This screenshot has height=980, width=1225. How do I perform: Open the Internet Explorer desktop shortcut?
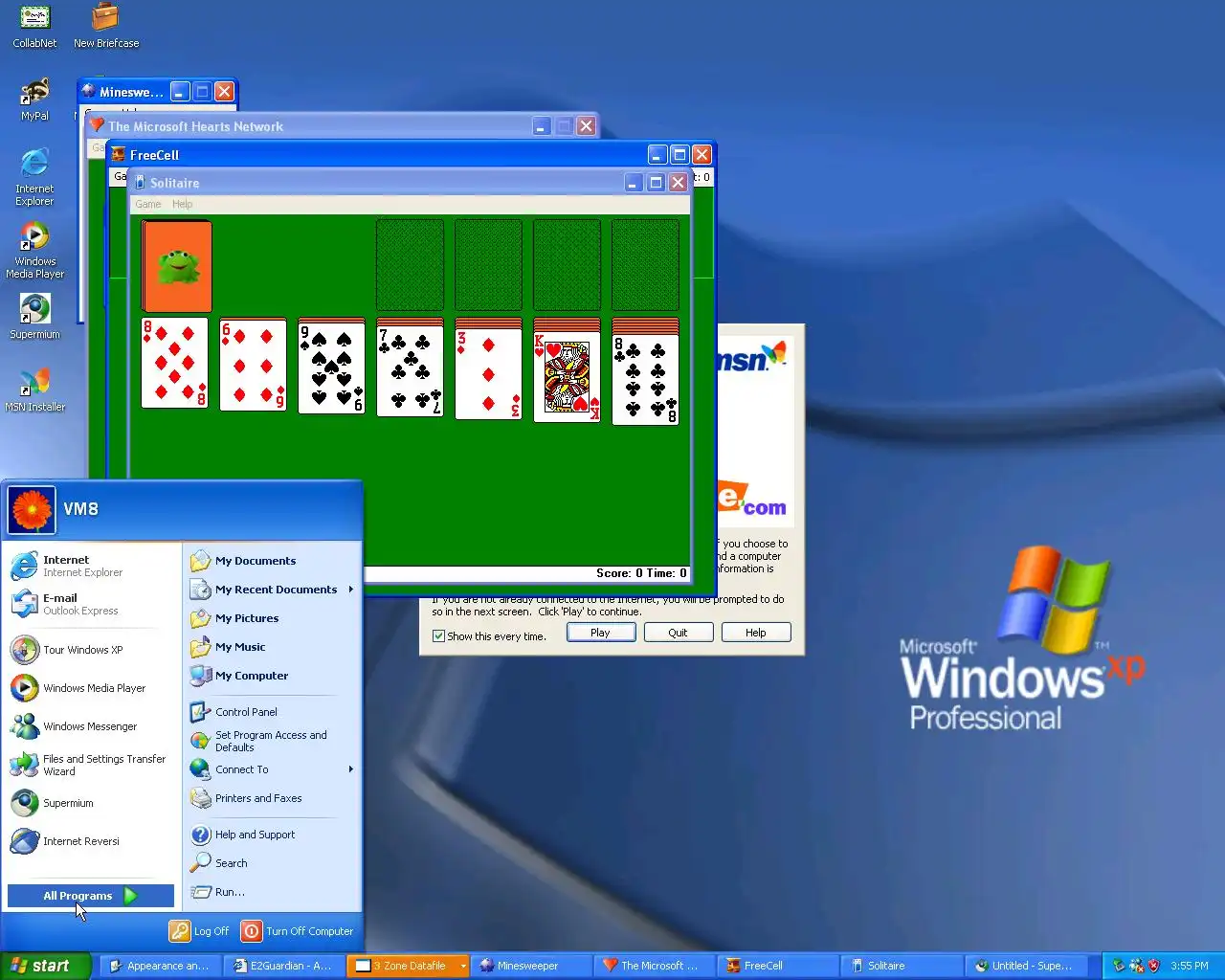click(x=34, y=178)
